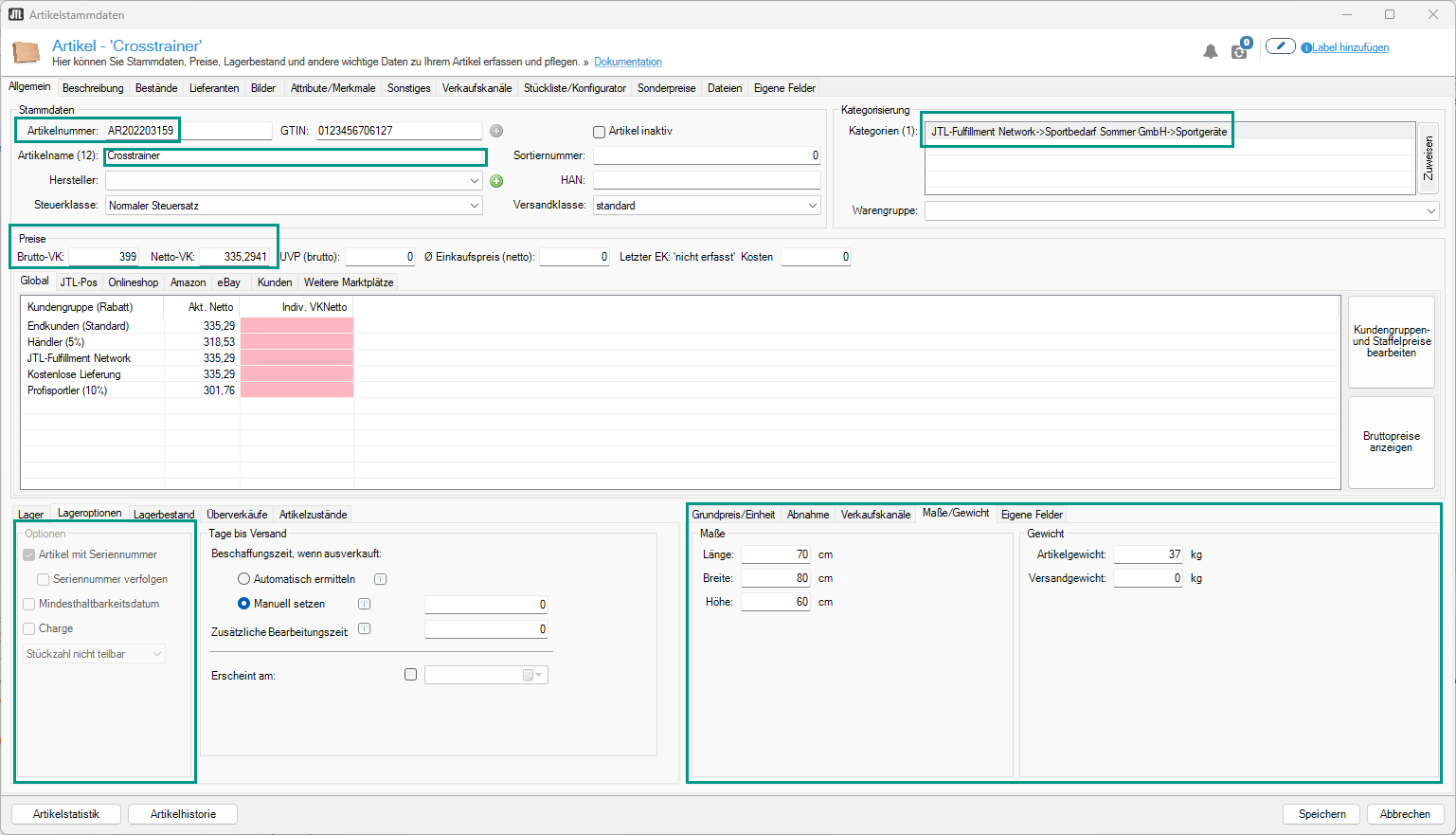This screenshot has width=1456, height=835.
Task: Click the pink Indiv. VKNetto cell for Händler
Action: (297, 342)
